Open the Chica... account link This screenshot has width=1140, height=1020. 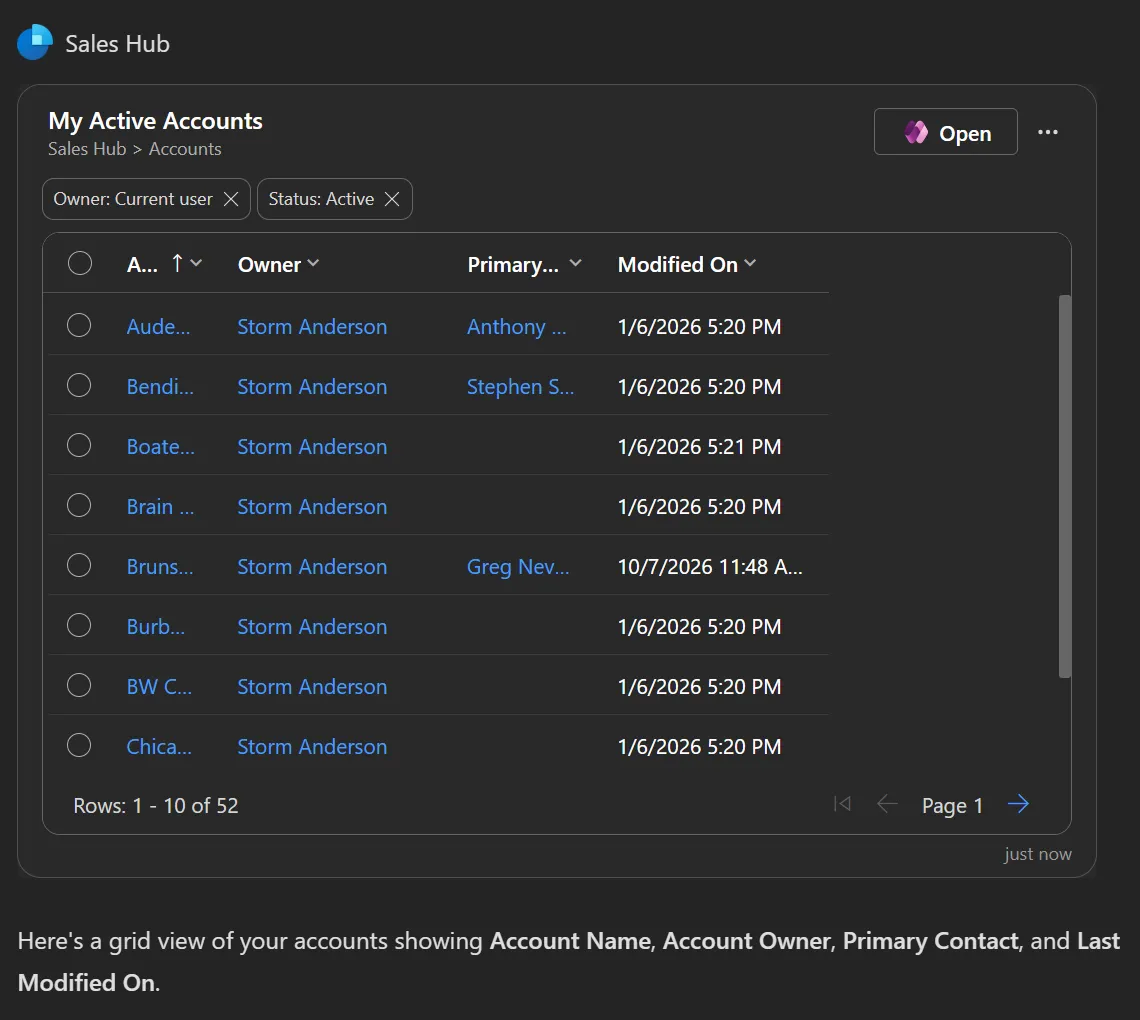click(159, 747)
